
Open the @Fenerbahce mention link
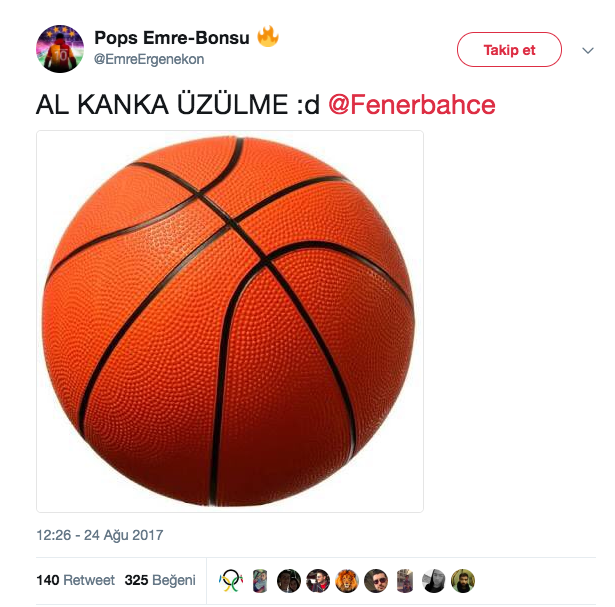pyautogui.click(x=411, y=105)
